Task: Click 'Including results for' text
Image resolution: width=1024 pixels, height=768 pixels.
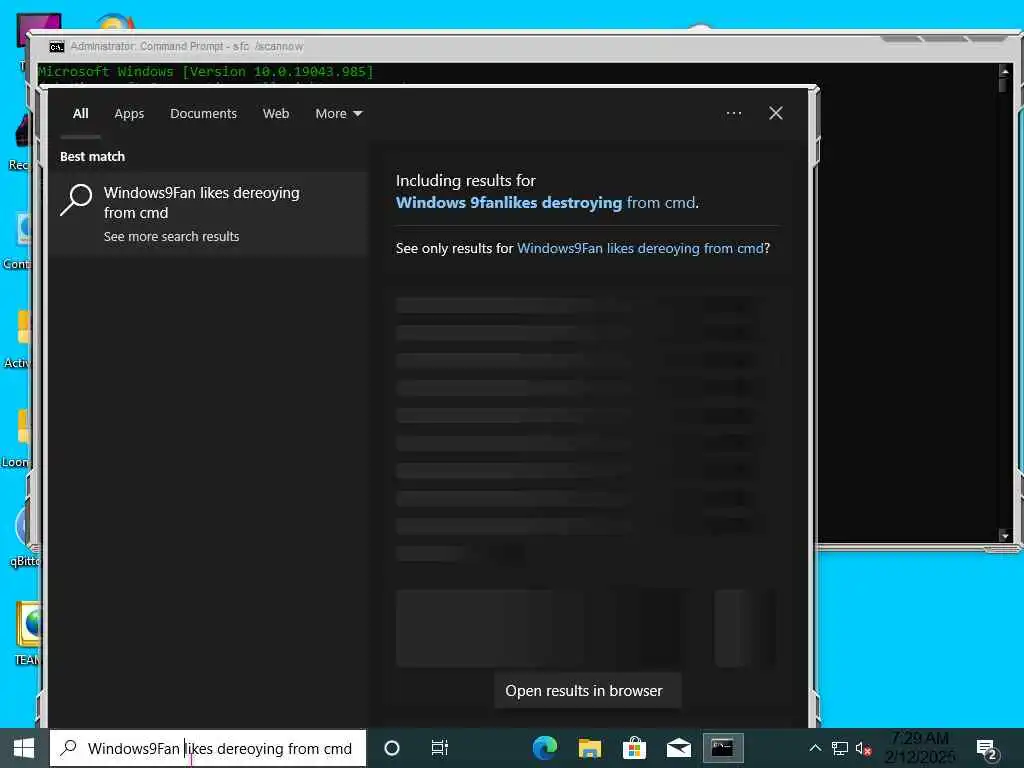Action: [x=466, y=181]
